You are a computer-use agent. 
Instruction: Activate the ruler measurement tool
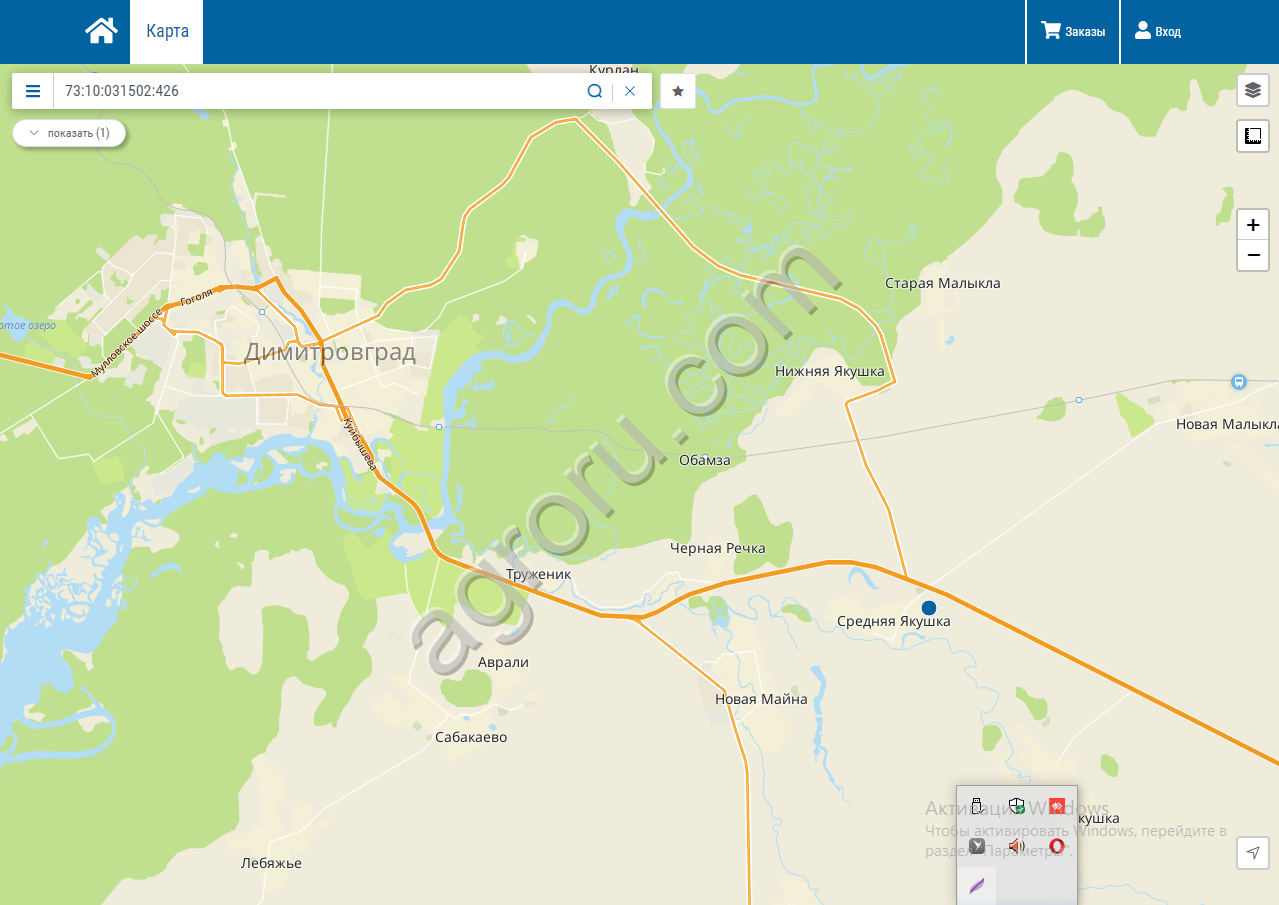pos(1253,135)
